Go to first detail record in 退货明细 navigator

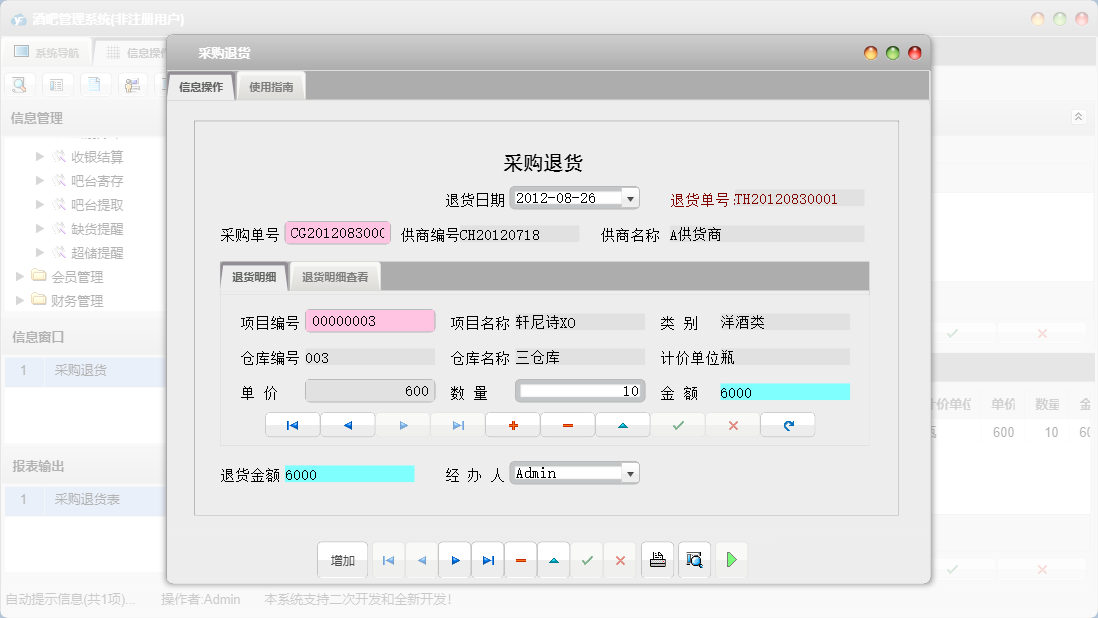(293, 425)
